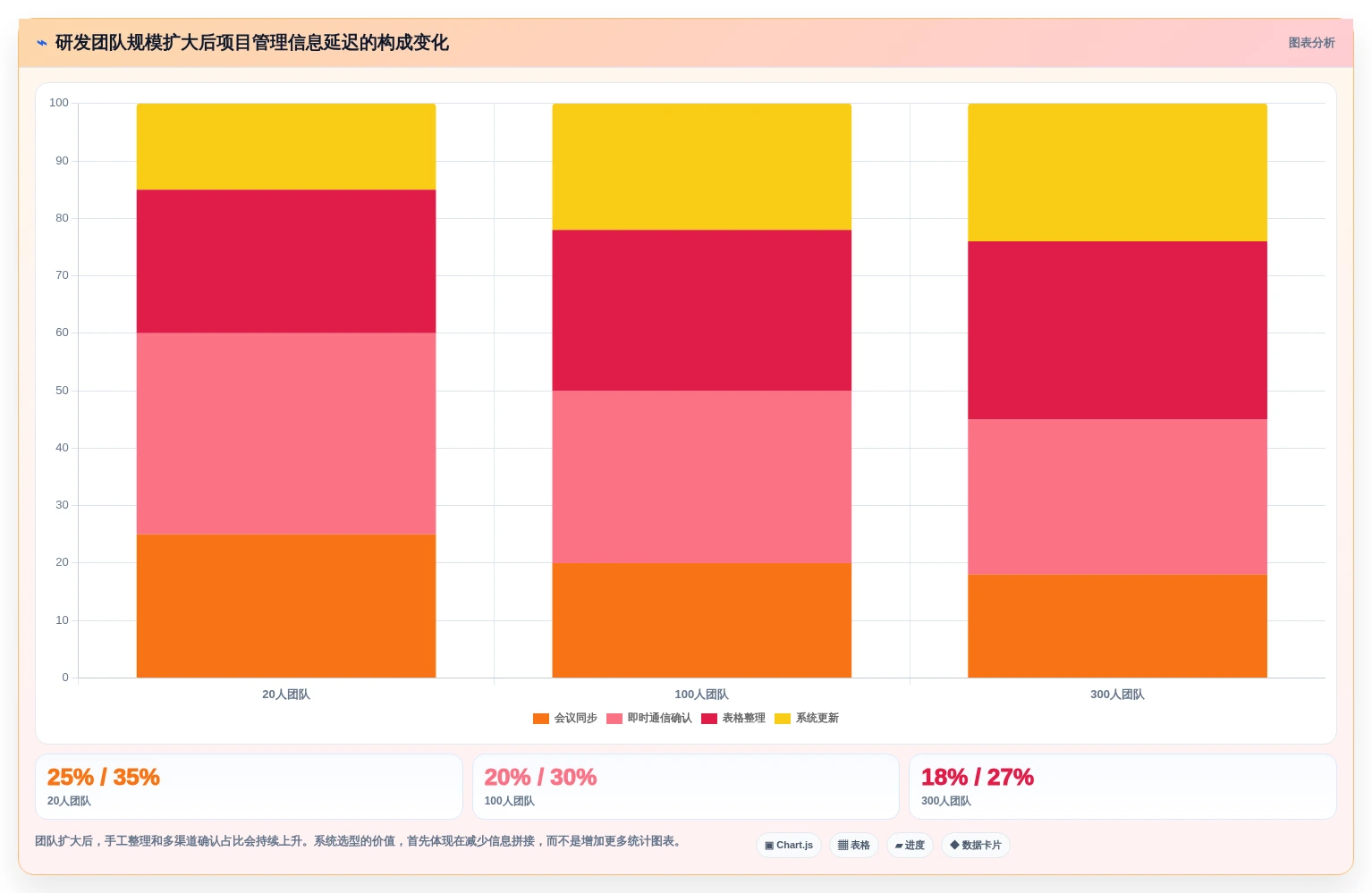Click the 图表分析 label in header

click(x=1311, y=43)
